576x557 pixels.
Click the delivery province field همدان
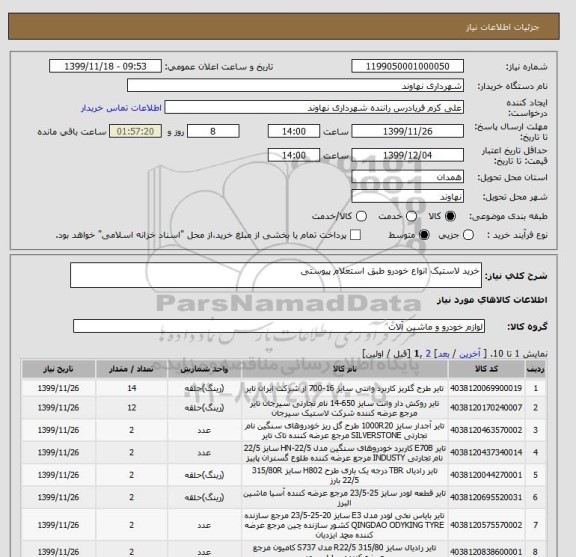pos(407,177)
